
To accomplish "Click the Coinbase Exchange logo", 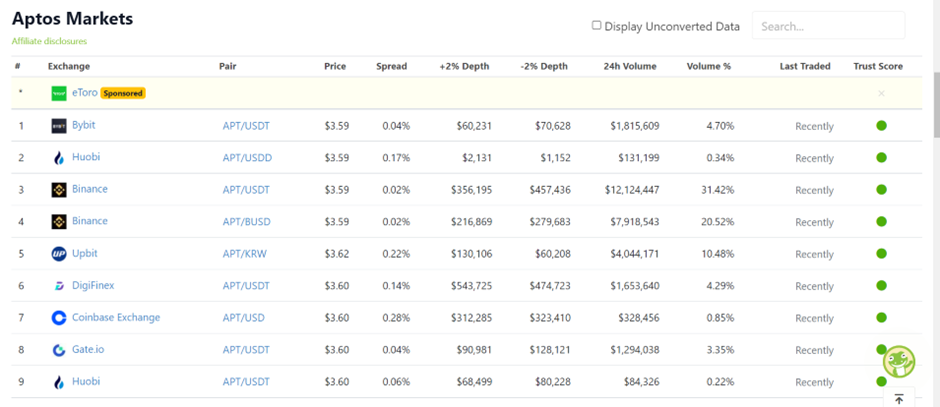I will click(59, 318).
